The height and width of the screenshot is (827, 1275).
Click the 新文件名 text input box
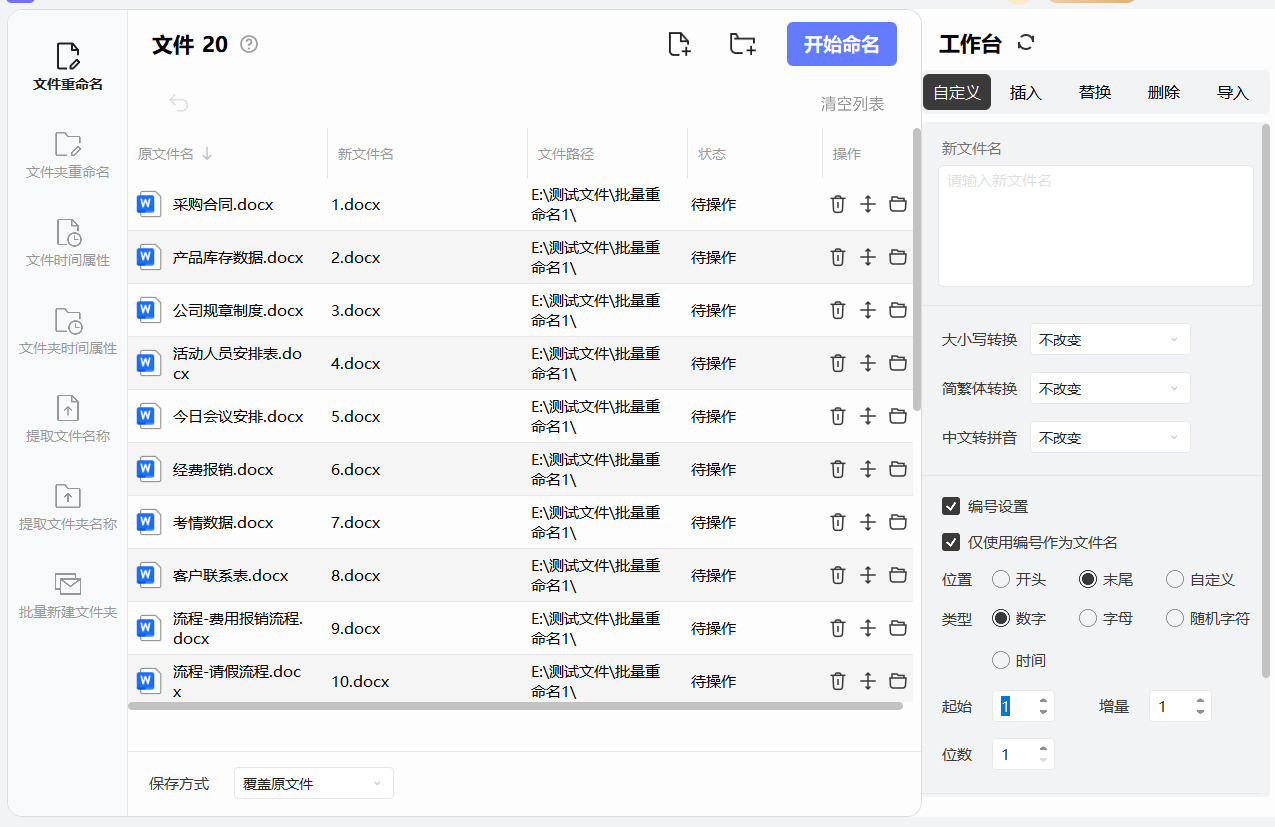coord(1096,226)
